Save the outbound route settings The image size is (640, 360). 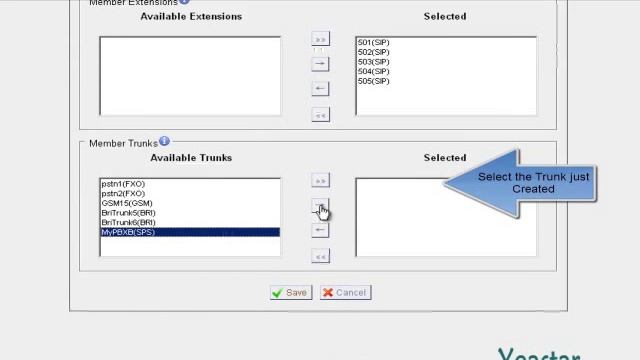[291, 293]
